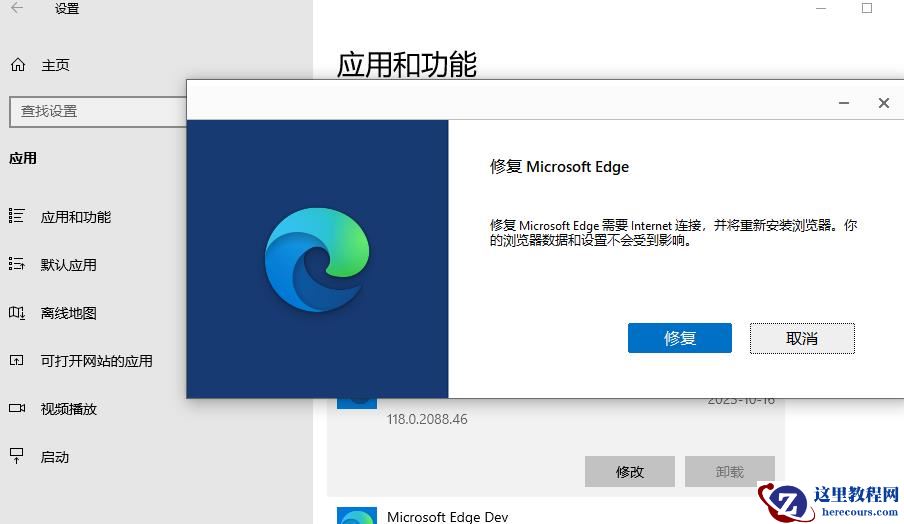
Task: Click the 应用 section label in sidebar
Action: point(23,158)
